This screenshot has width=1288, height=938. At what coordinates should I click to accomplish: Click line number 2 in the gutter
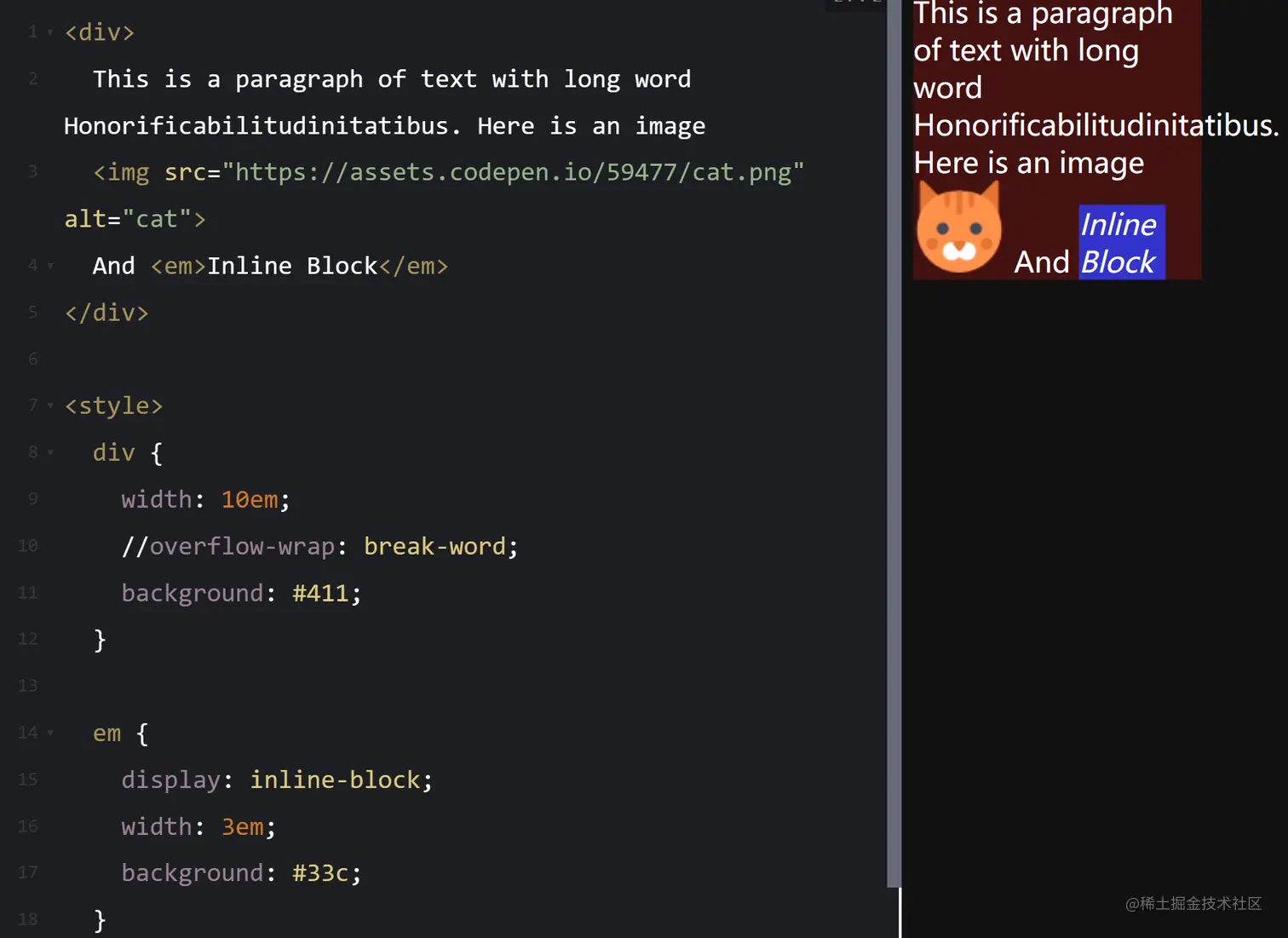[33, 78]
